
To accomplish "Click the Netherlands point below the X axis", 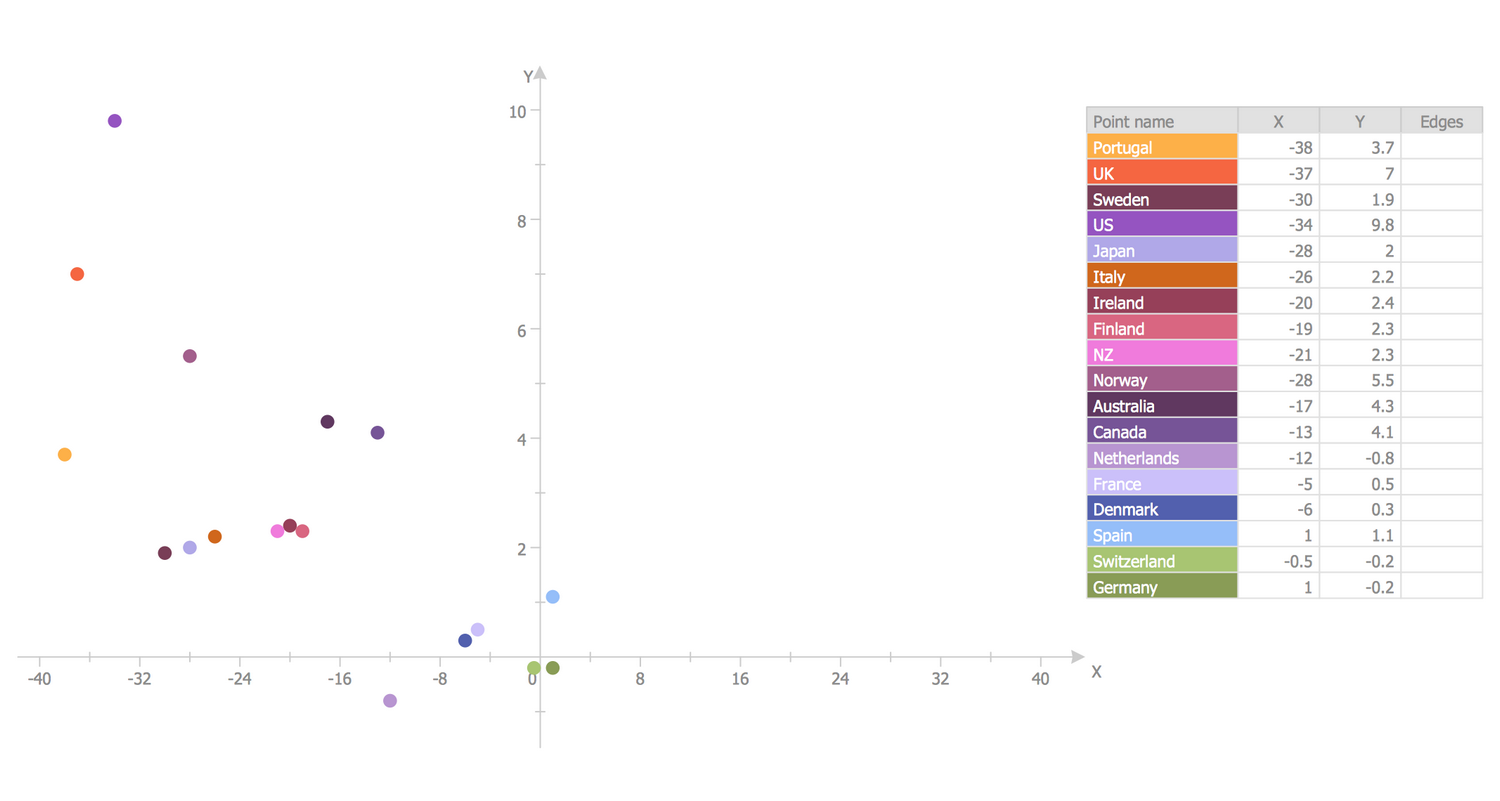I will coord(390,701).
